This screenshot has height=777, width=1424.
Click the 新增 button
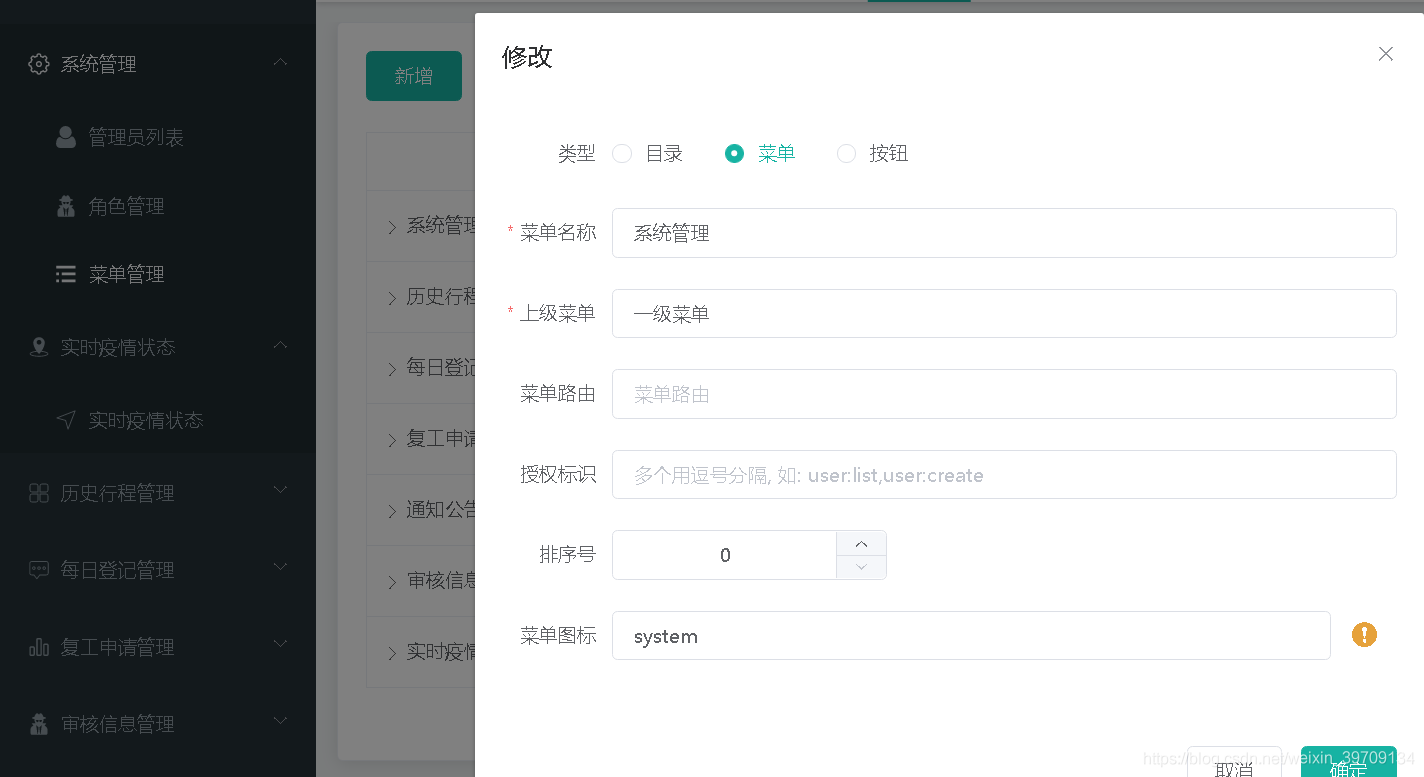click(414, 76)
